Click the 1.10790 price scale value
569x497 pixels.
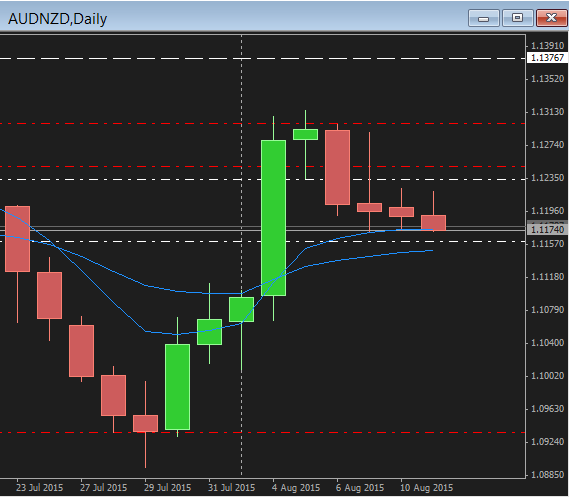547,310
